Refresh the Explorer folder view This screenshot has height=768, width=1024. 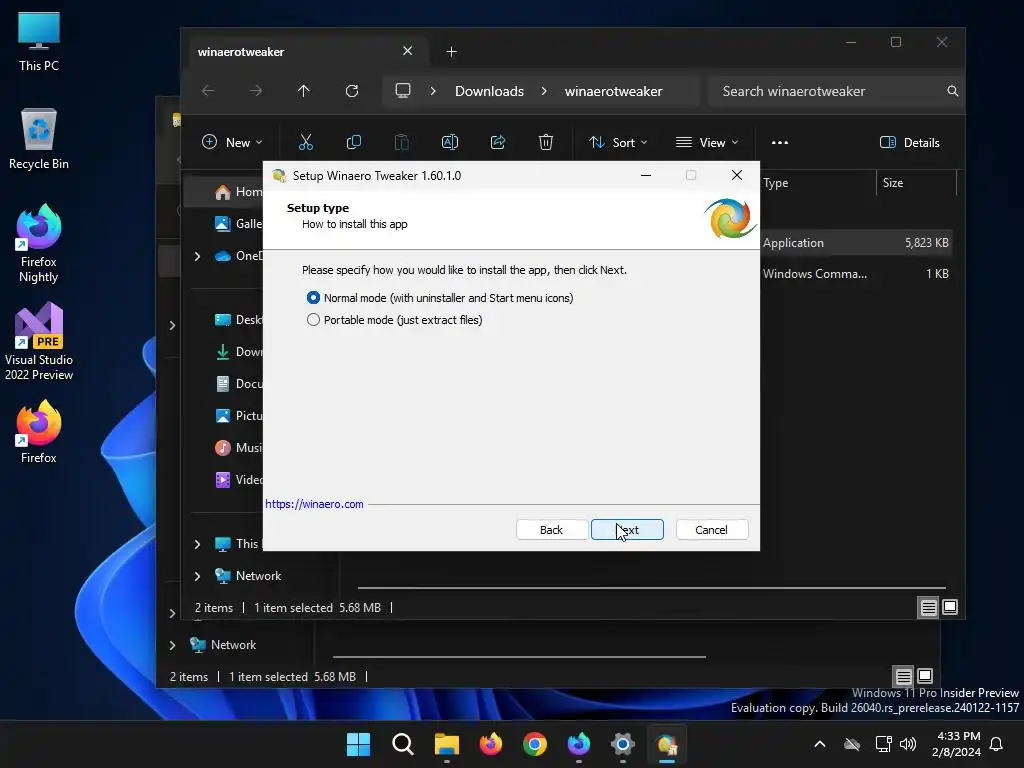tap(352, 91)
